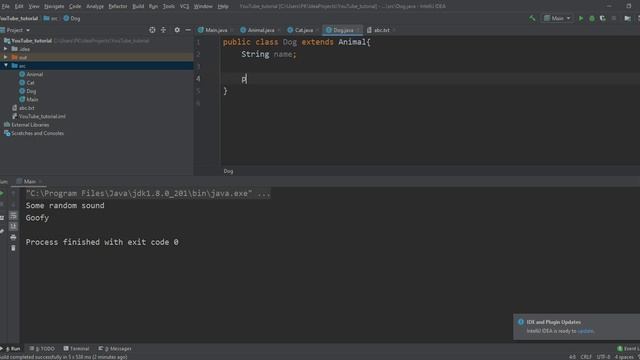640x360 pixels.
Task: Open the Edit menu
Action: (19, 6)
